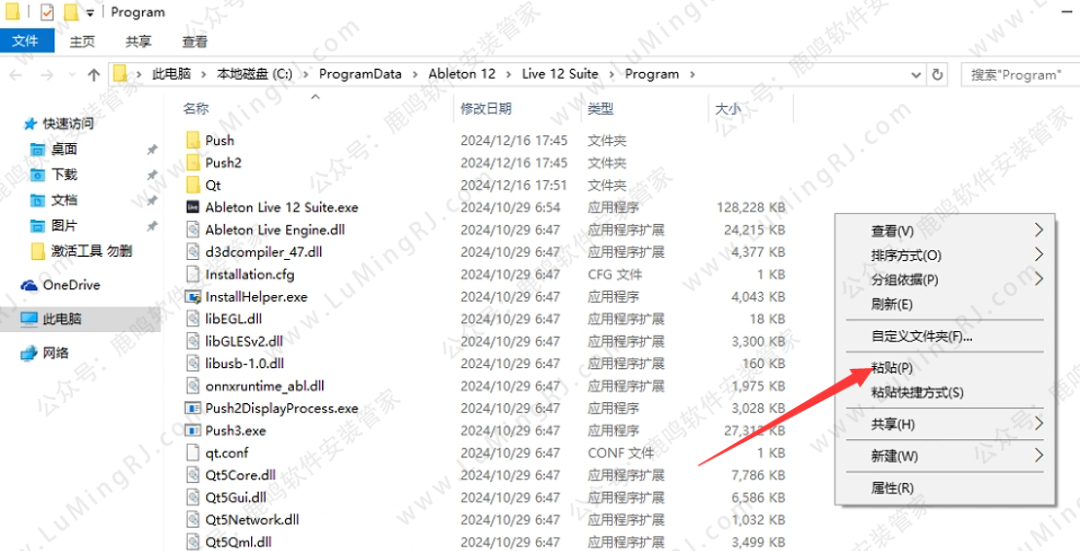Open 文档 in the navigation pane
Screen dimensions: 1080x551
[64, 200]
